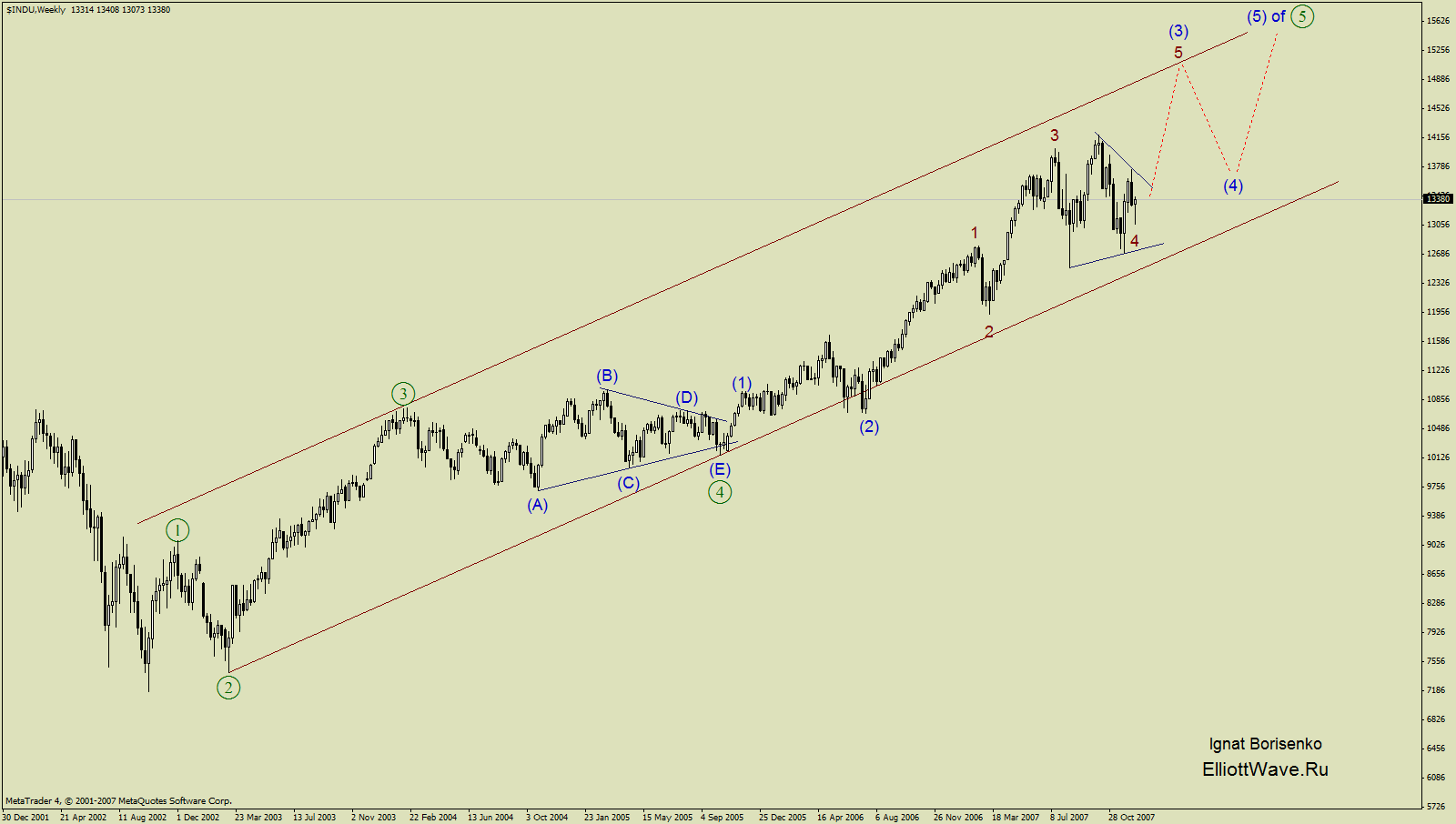The width and height of the screenshot is (1456, 824).
Task: Click the blue (C) wave label
Action: click(x=628, y=483)
